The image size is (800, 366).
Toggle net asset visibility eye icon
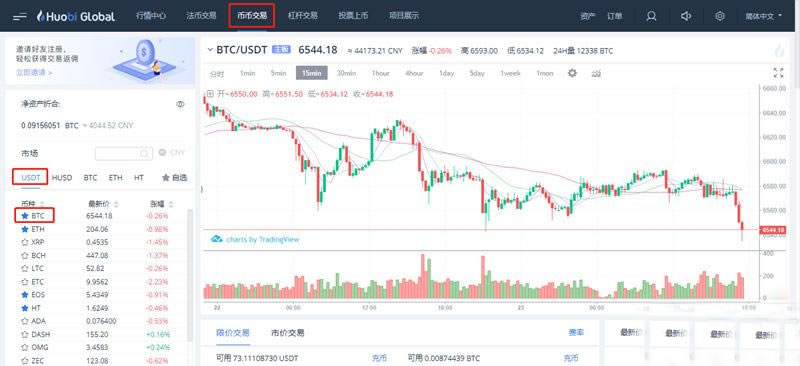180,104
